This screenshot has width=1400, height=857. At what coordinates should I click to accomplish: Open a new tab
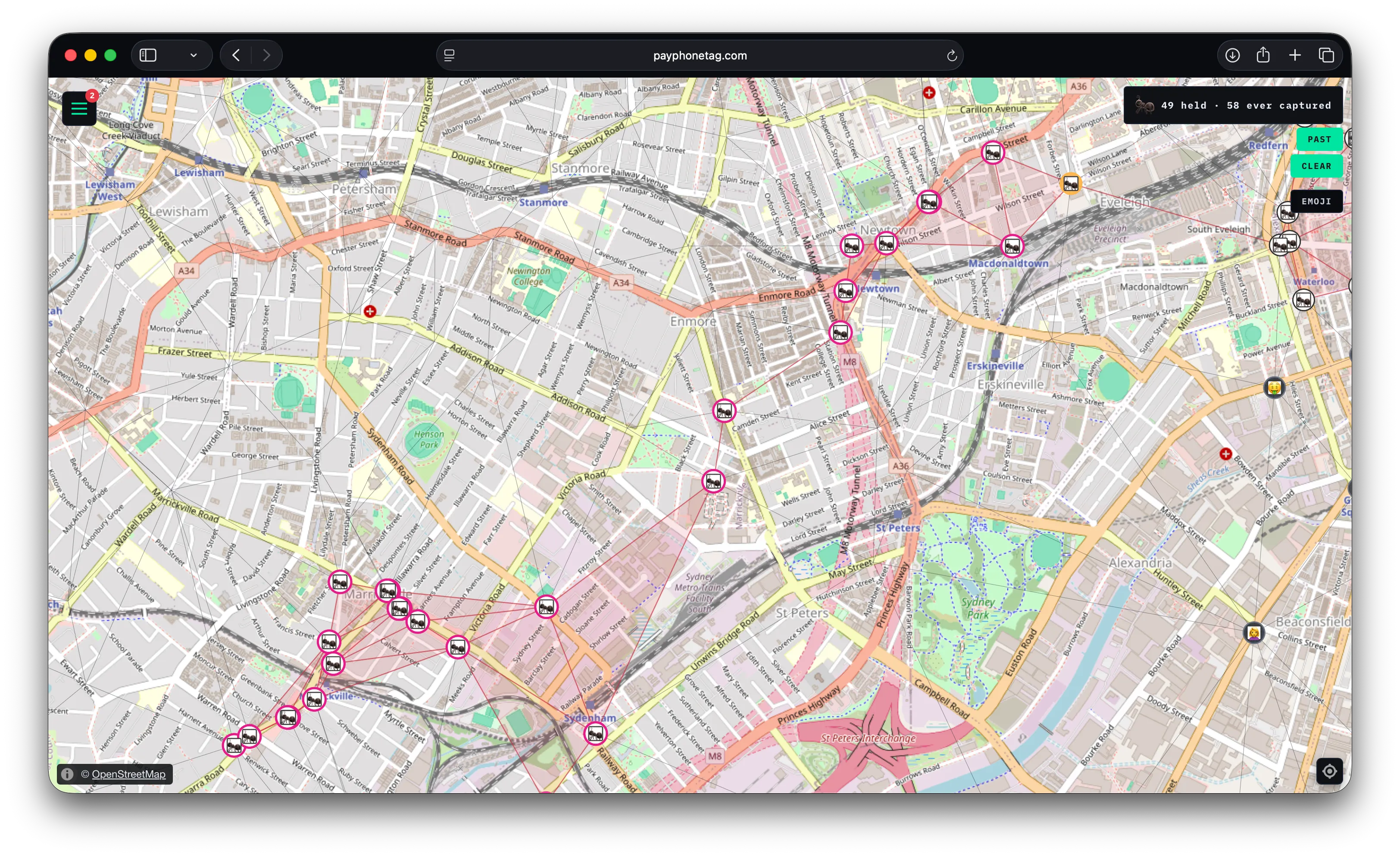click(x=1295, y=55)
